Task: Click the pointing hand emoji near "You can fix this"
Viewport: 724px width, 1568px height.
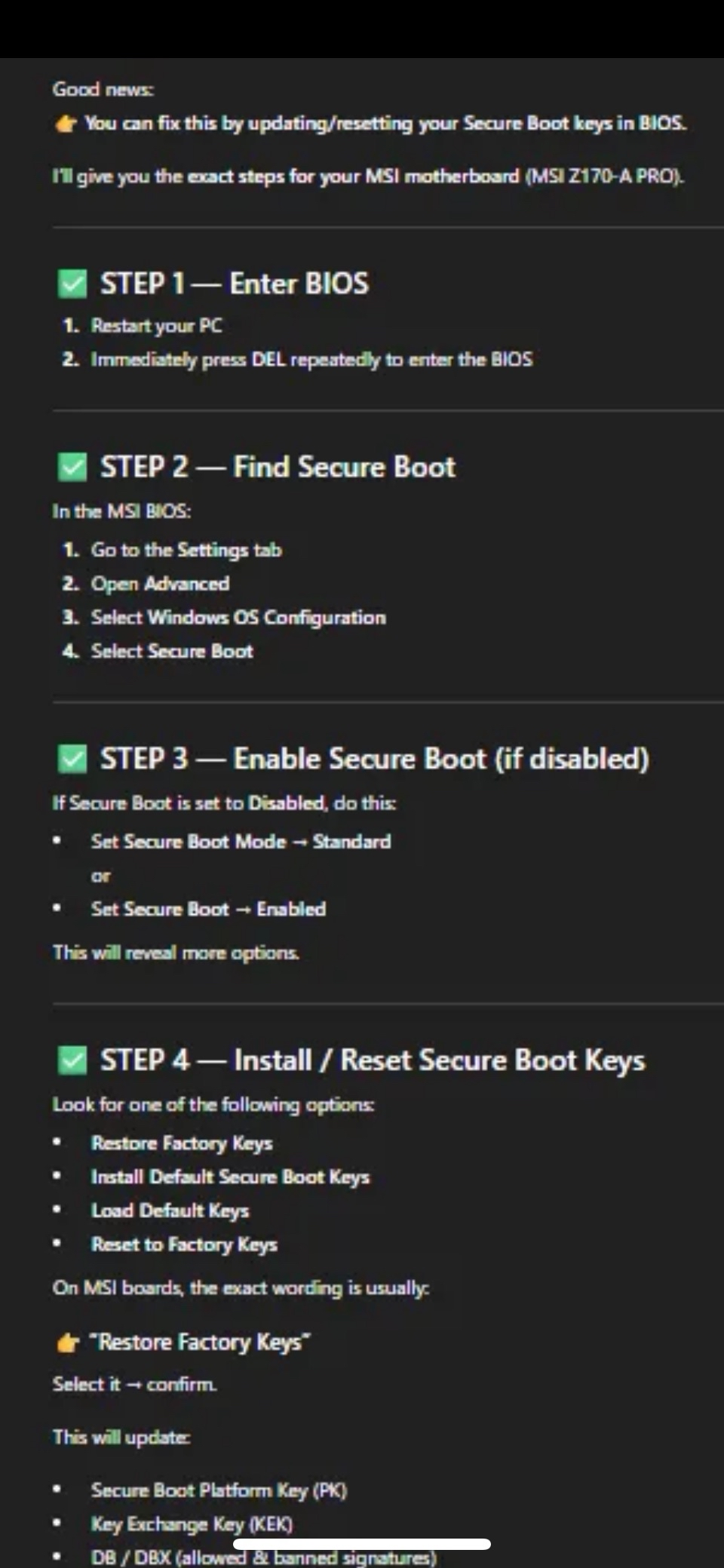Action: tap(66, 124)
